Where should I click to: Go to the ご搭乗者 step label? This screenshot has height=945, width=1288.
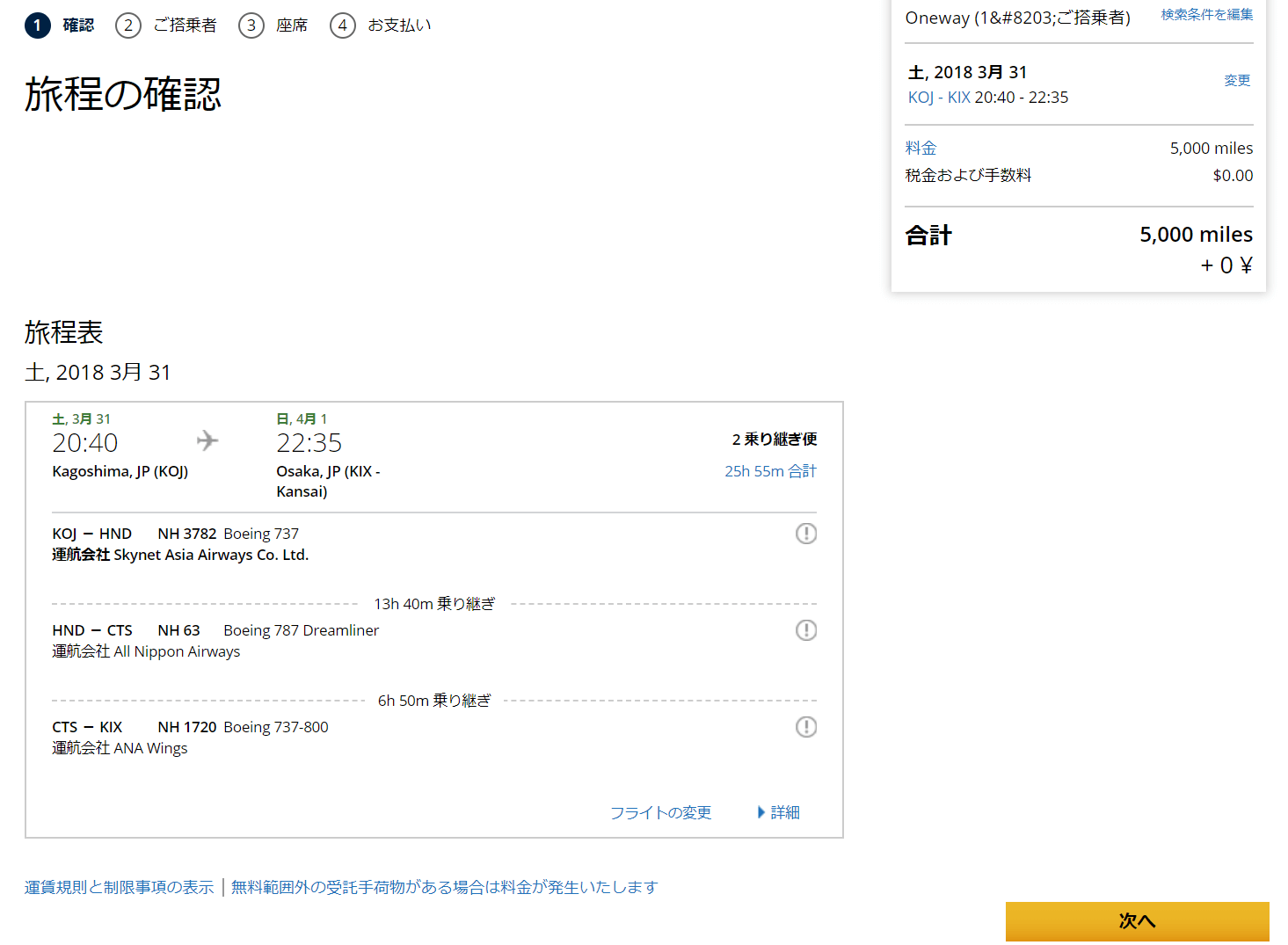point(185,25)
